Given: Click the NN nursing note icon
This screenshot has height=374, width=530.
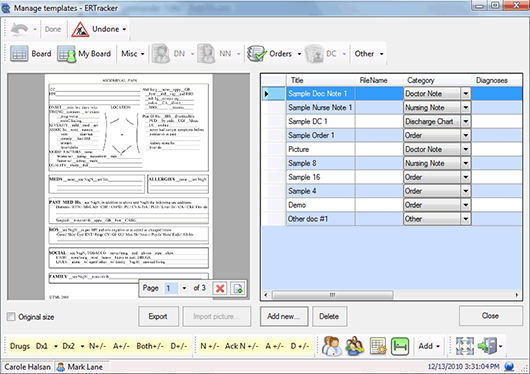Looking at the screenshot, I should 206,54.
